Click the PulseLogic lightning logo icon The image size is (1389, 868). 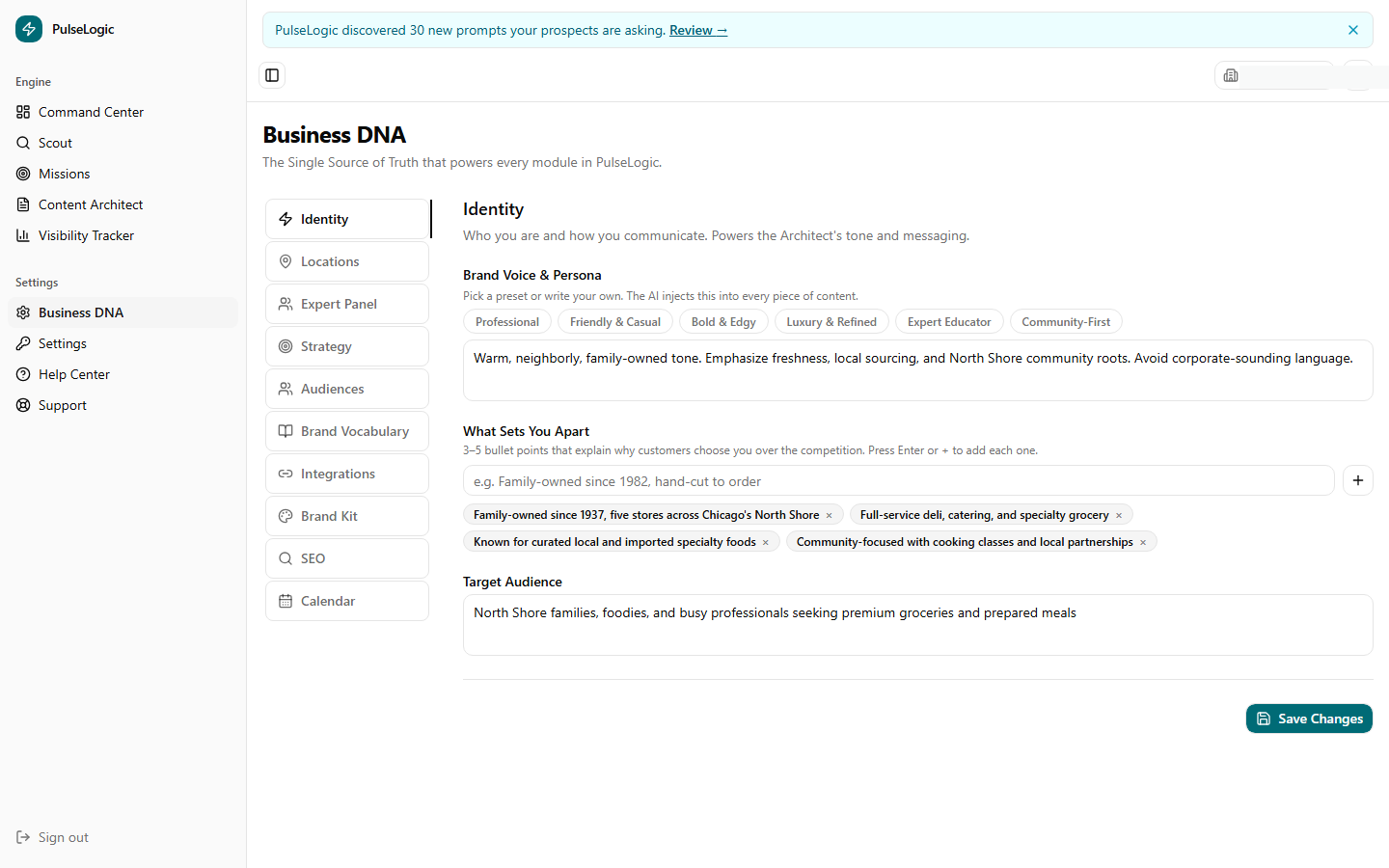(29, 29)
